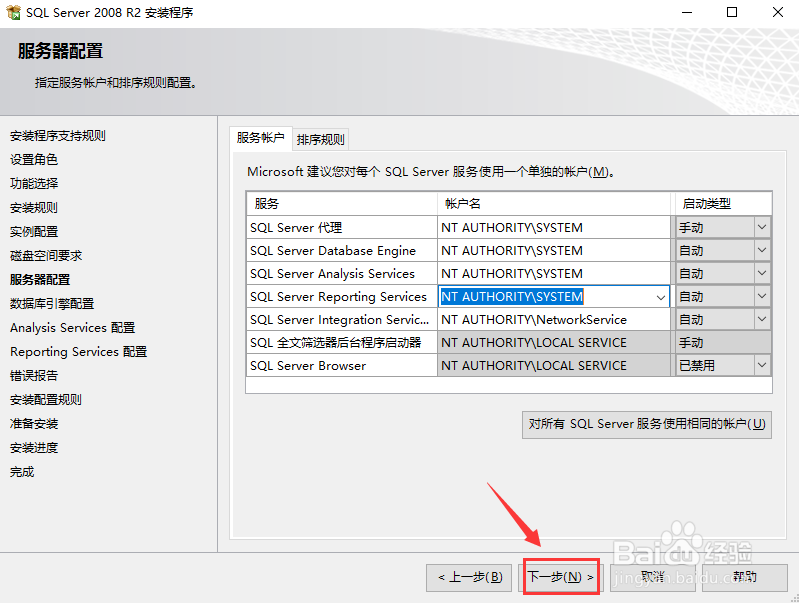Select SQL 全文筛选器后台程序启动器 service cell

coord(342,342)
